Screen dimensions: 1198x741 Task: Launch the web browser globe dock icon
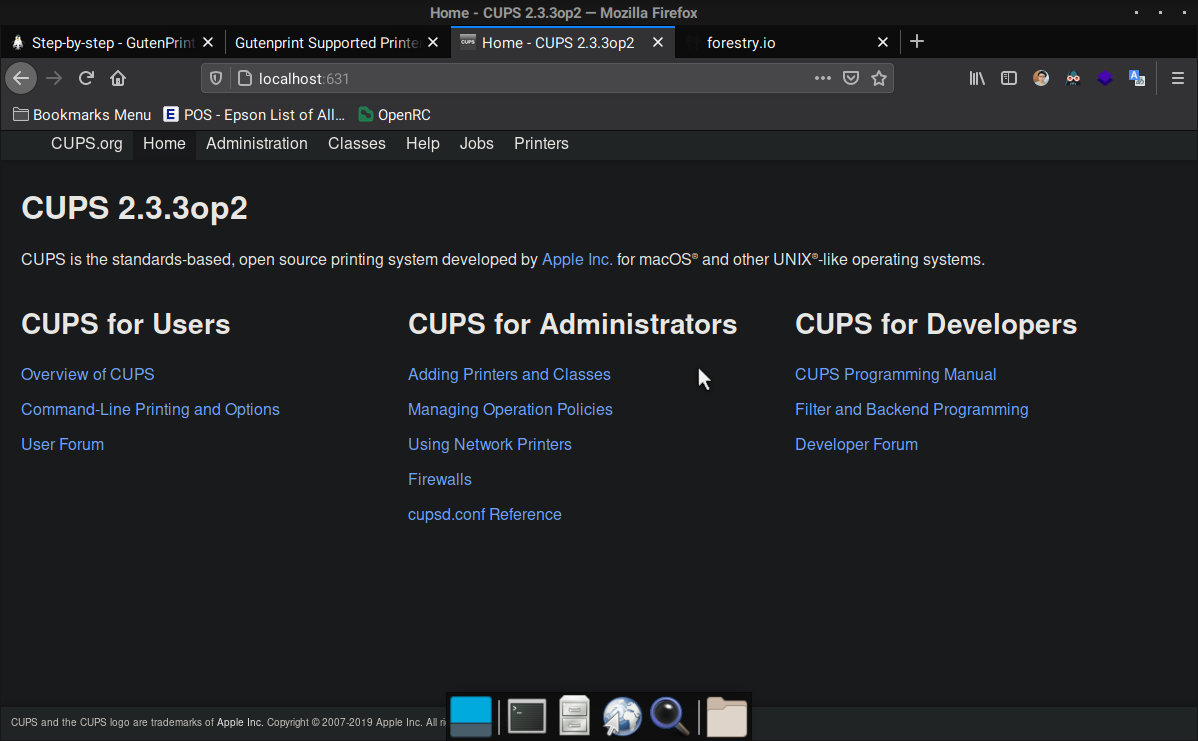point(621,717)
